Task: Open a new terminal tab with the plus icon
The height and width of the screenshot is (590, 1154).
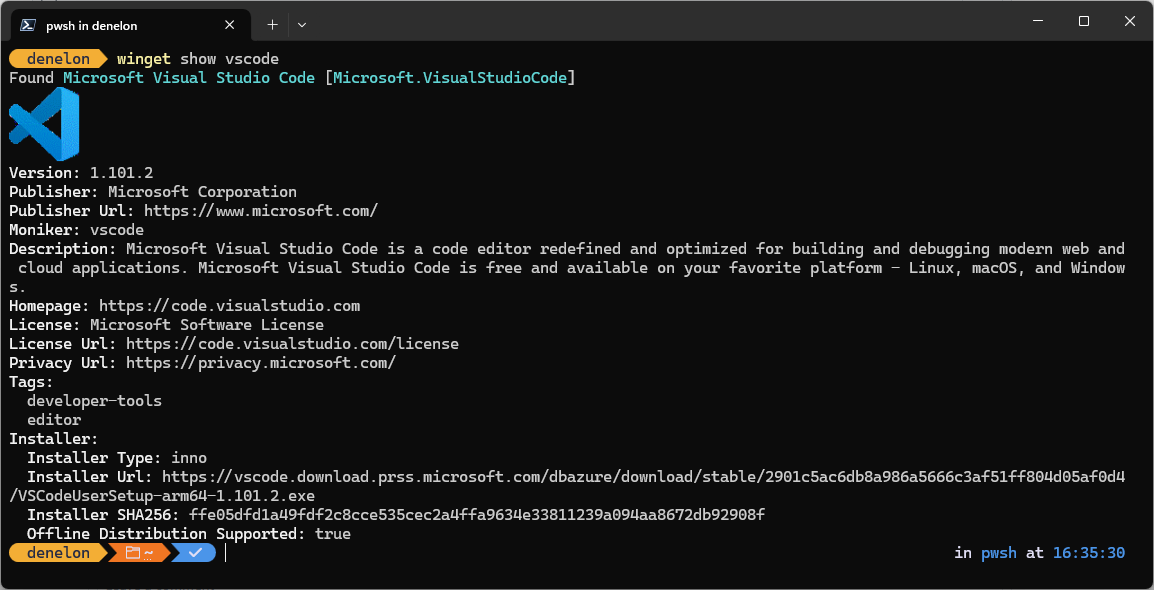Action: coord(274,24)
